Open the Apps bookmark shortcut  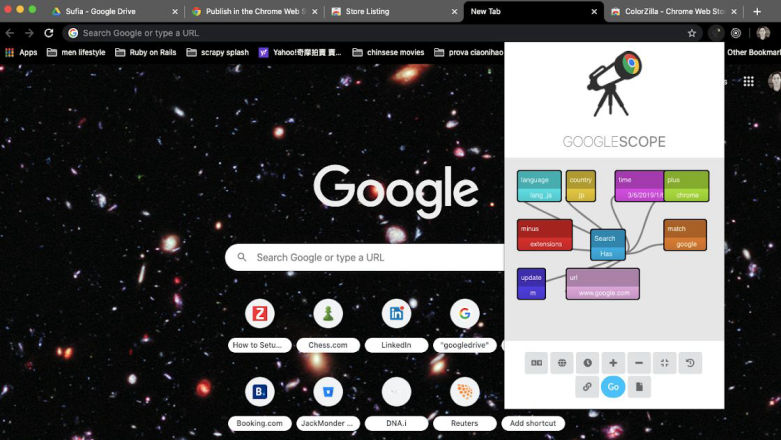[21, 52]
